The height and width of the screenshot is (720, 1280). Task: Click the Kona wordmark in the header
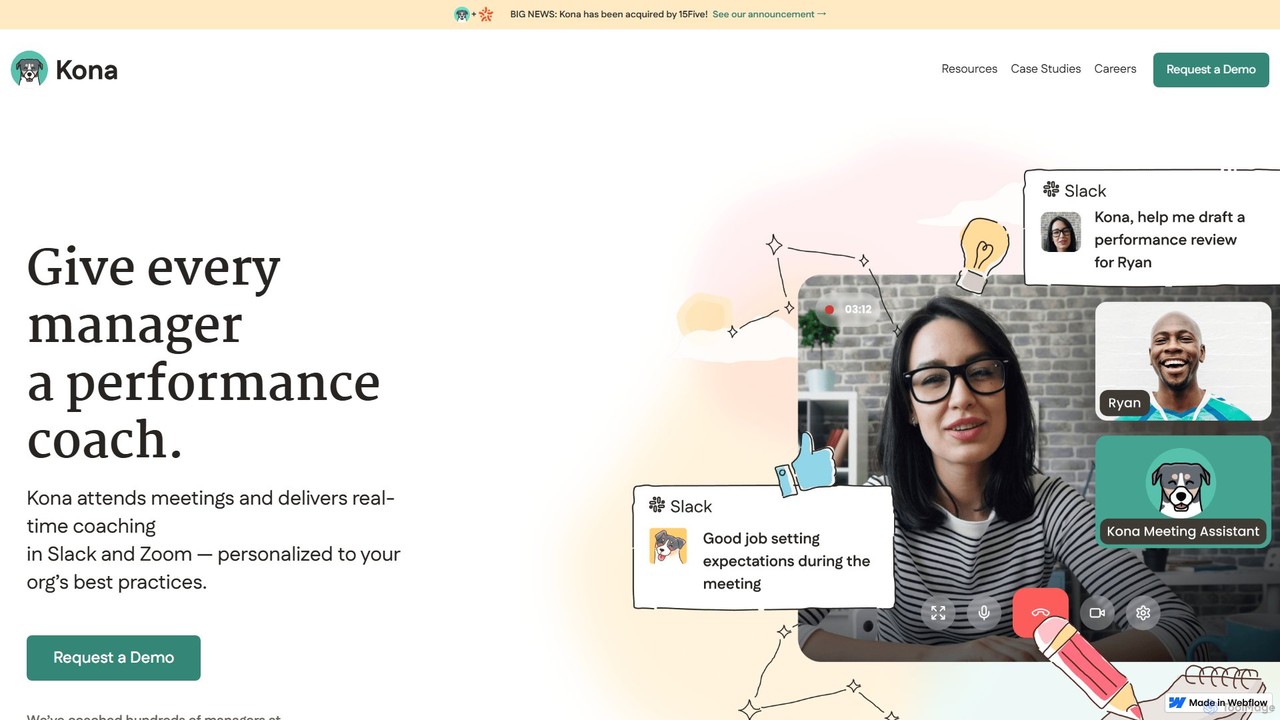(87, 70)
